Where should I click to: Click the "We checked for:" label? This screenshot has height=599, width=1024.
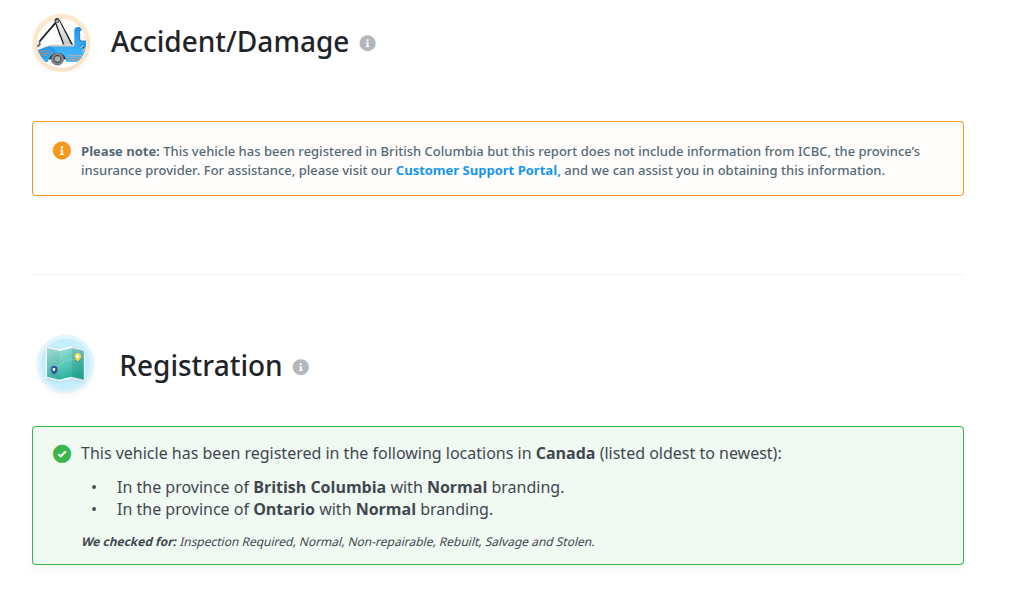129,542
